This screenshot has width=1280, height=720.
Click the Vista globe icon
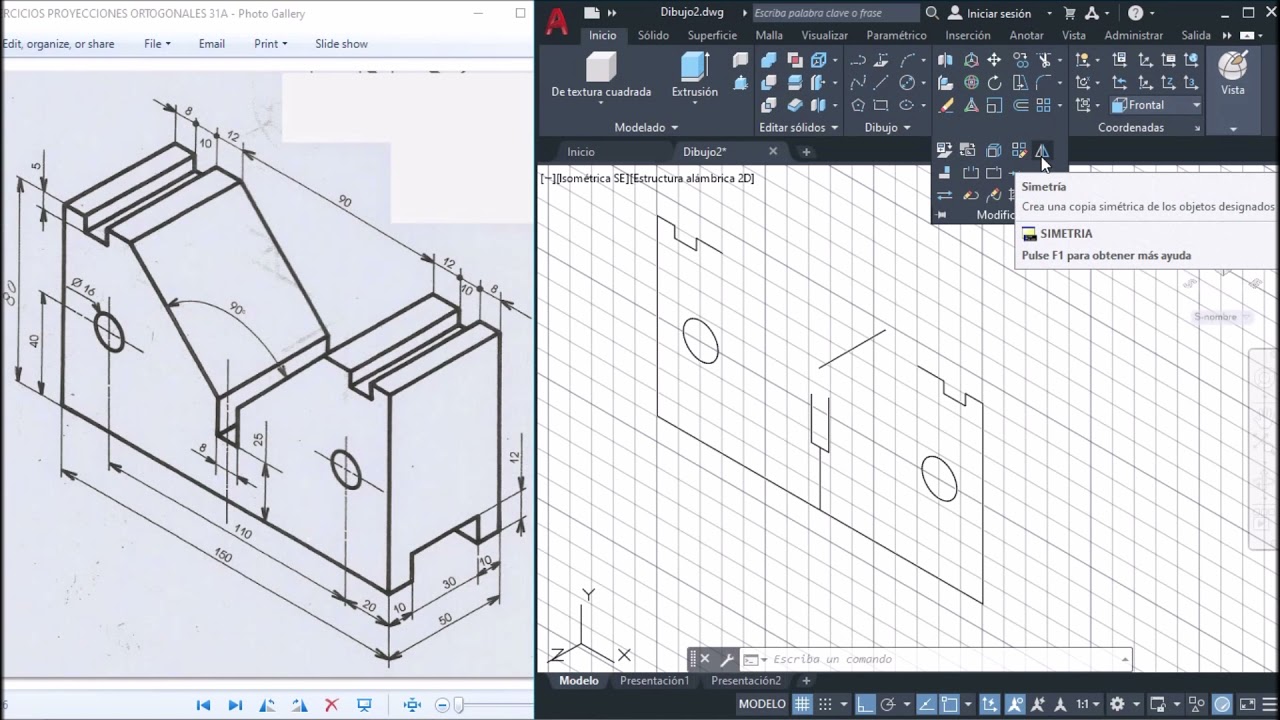(x=1232, y=66)
